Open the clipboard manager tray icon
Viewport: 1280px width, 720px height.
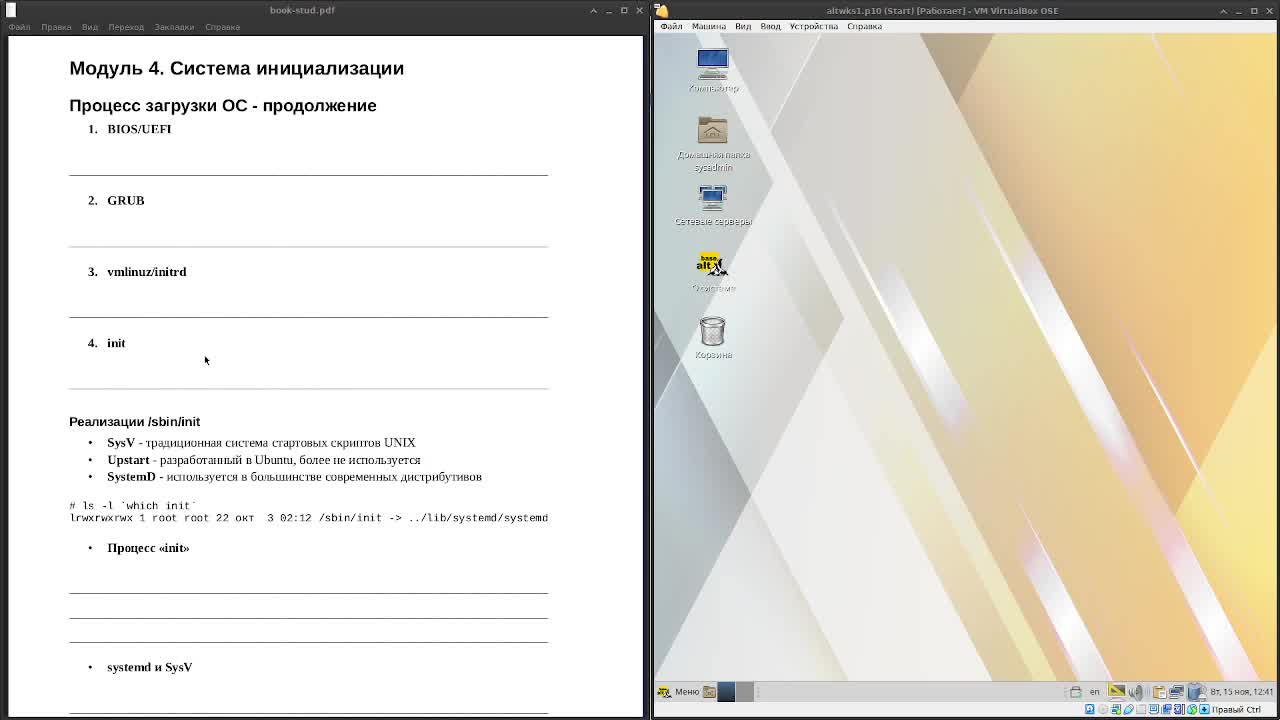pyautogui.click(x=1160, y=691)
